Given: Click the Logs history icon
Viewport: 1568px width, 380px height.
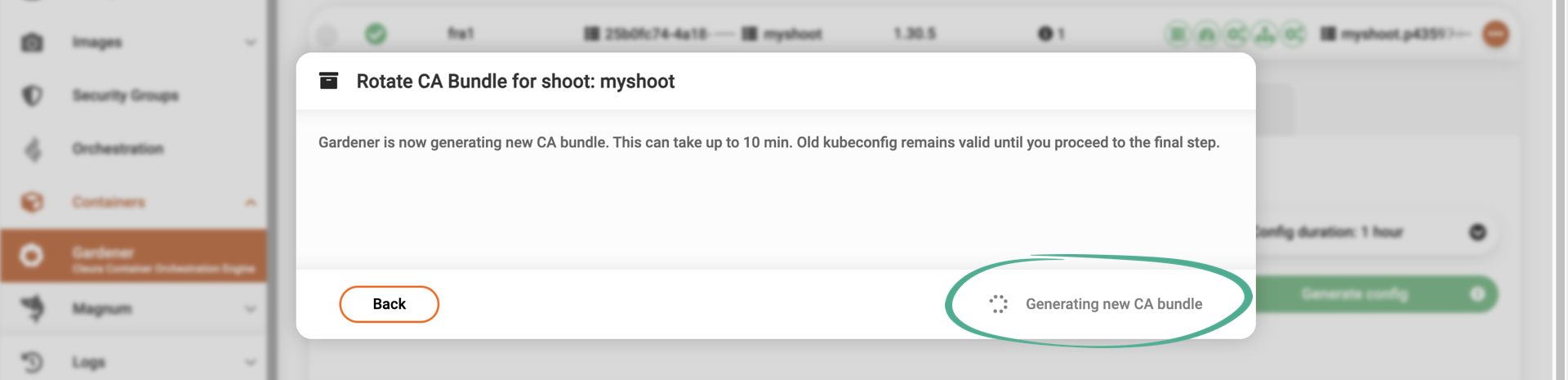Looking at the screenshot, I should click(32, 362).
